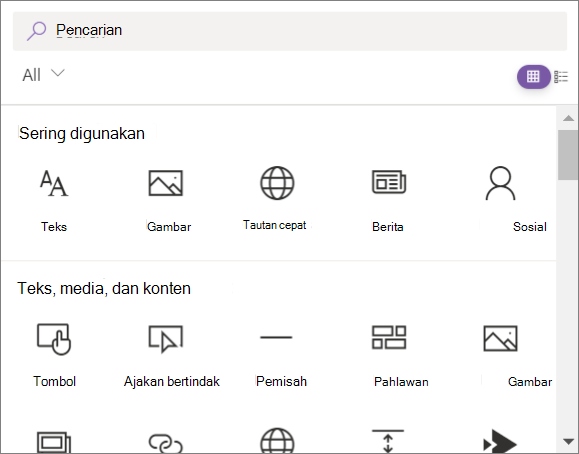
Task: Click the Pencarian search field
Action: [290, 31]
